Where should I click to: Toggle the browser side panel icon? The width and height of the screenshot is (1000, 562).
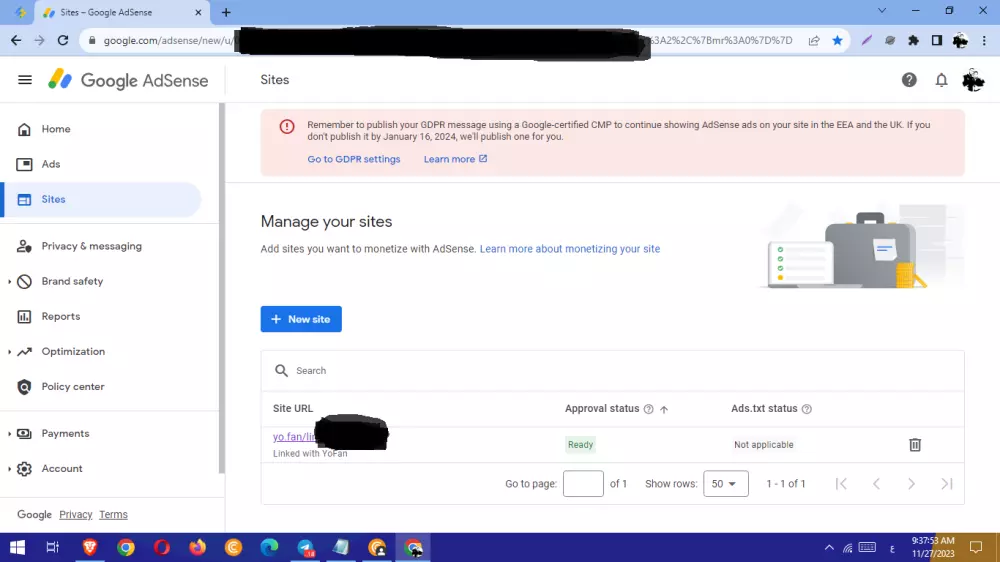coord(937,40)
